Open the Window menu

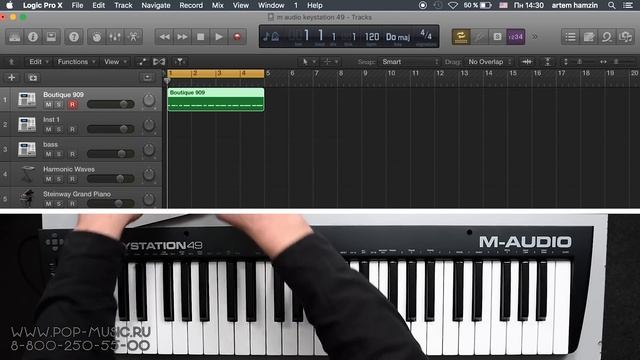point(271,5)
